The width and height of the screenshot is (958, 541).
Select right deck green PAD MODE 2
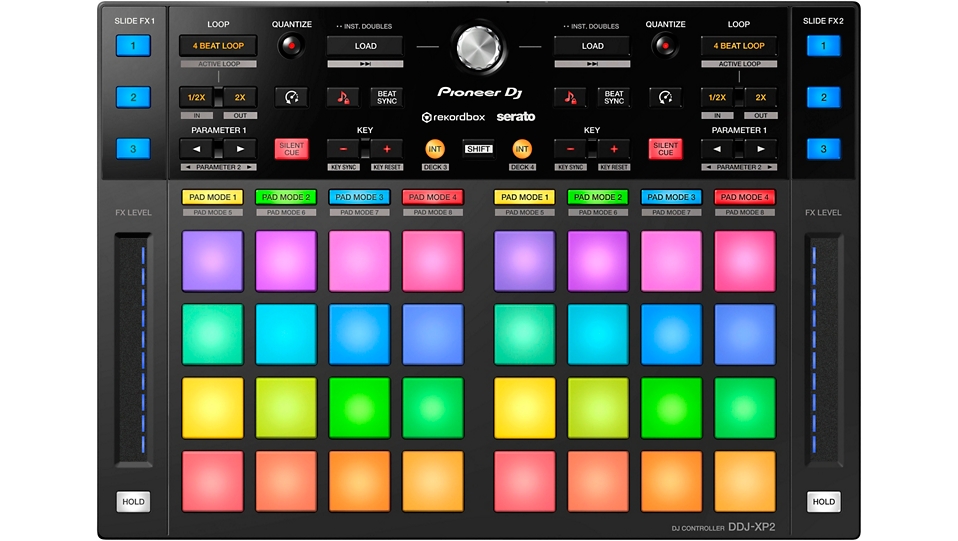pyautogui.click(x=598, y=197)
